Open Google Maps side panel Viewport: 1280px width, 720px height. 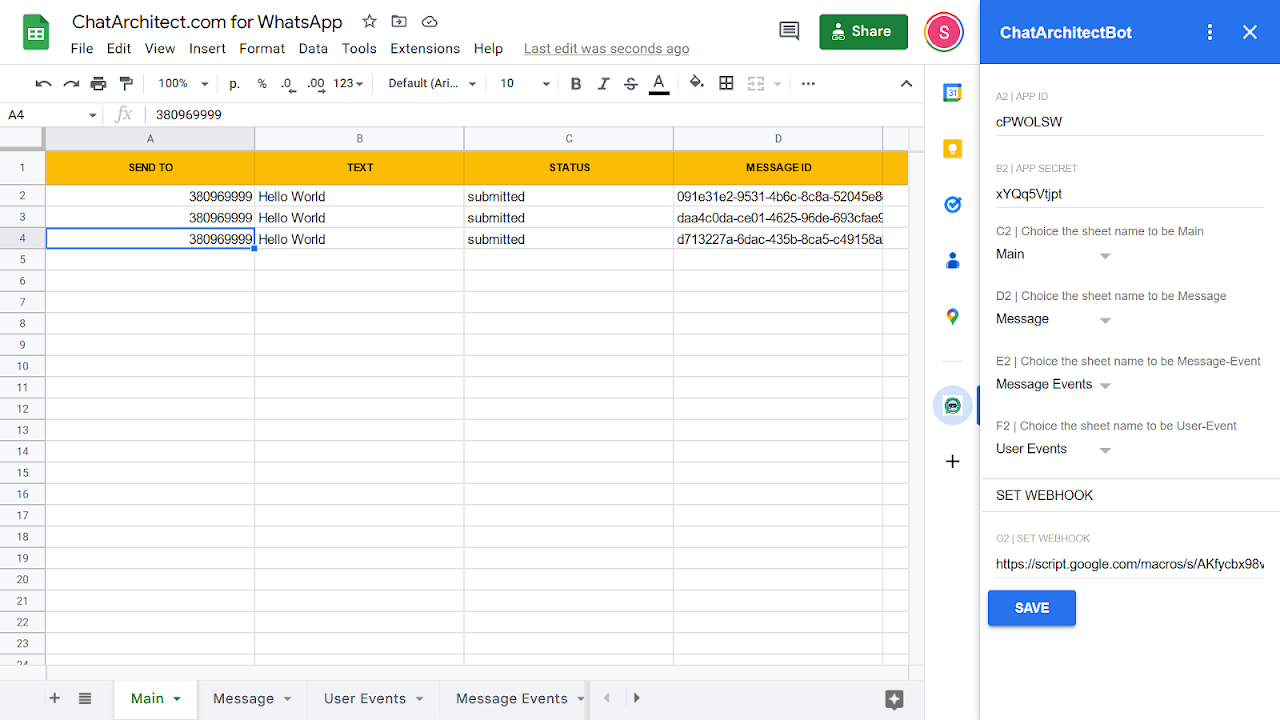[953, 317]
